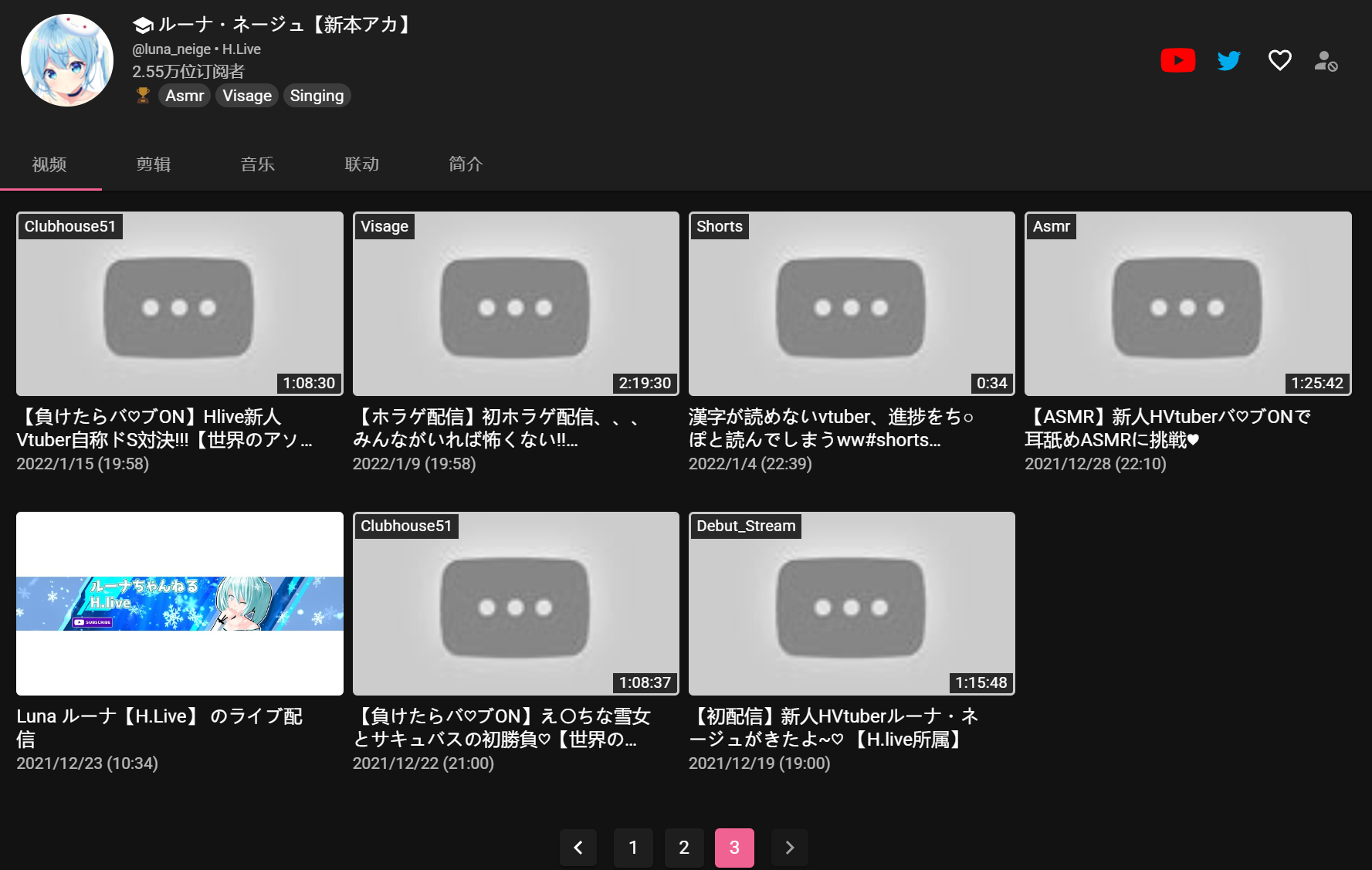The height and width of the screenshot is (870, 1372).
Task: Click the block user icon
Action: [1326, 61]
